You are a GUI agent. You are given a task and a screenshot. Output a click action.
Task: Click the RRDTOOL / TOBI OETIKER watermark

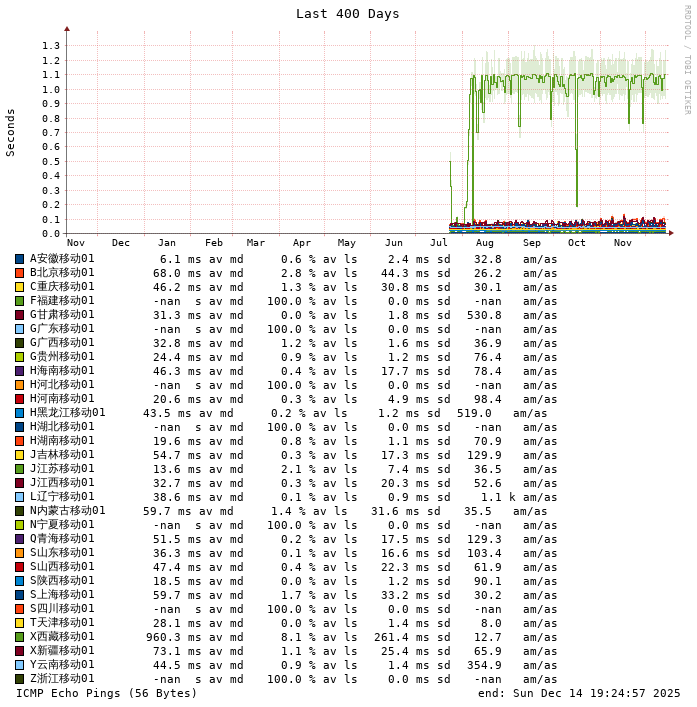687,60
